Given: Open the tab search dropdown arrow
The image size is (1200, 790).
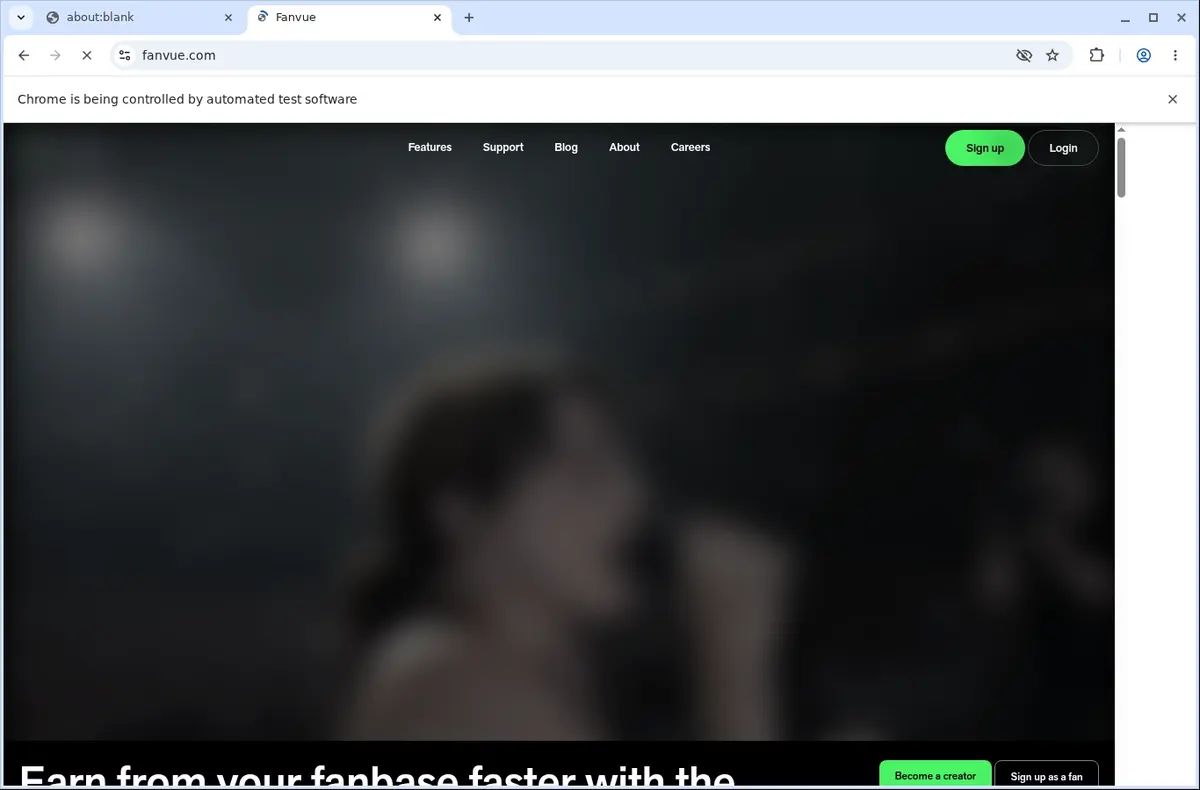Looking at the screenshot, I should [21, 17].
